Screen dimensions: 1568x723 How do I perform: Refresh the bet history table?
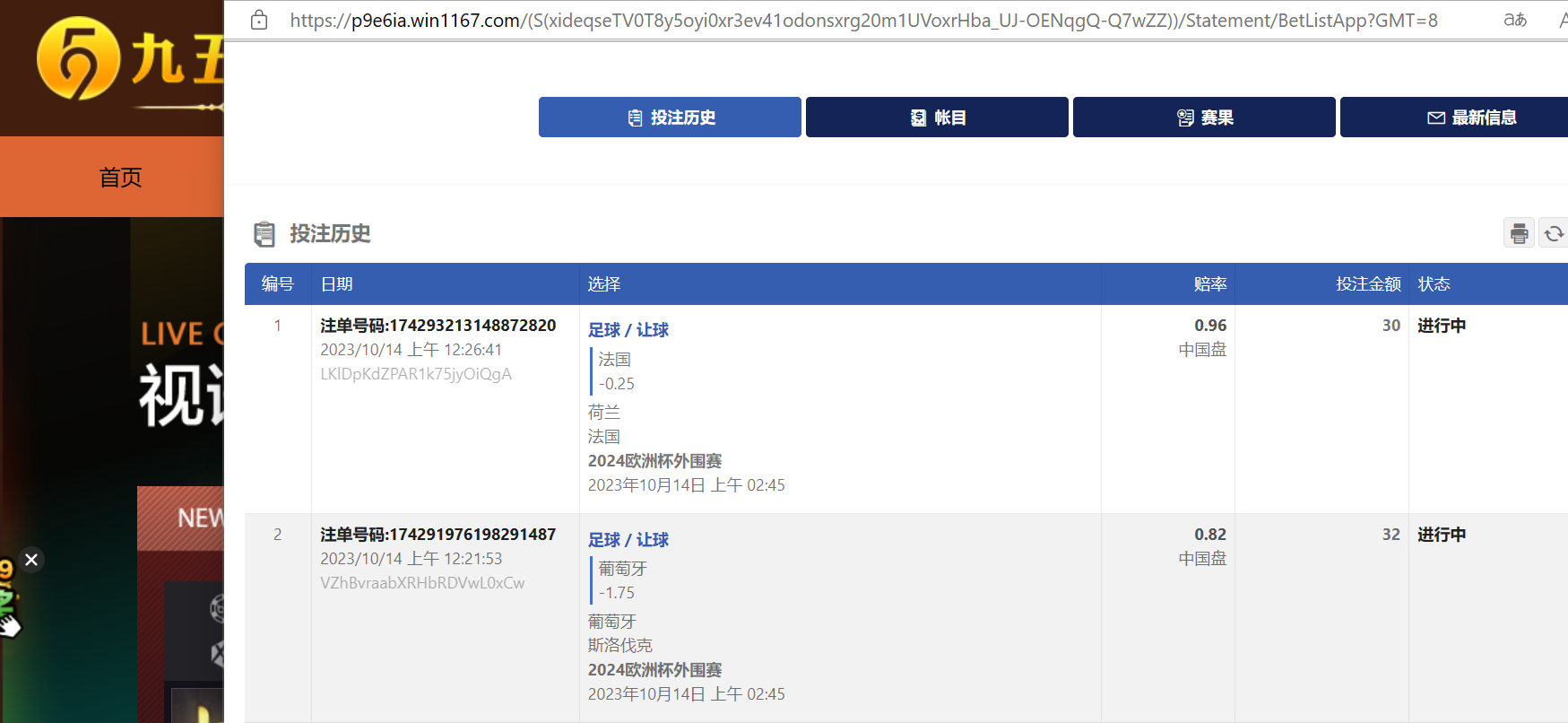point(1554,233)
